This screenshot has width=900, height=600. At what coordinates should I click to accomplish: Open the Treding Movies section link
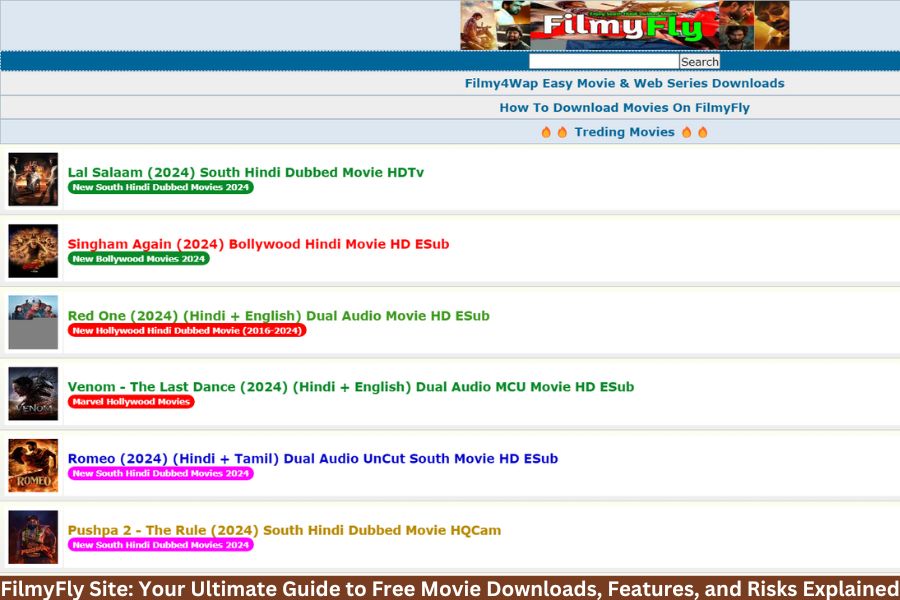(624, 132)
